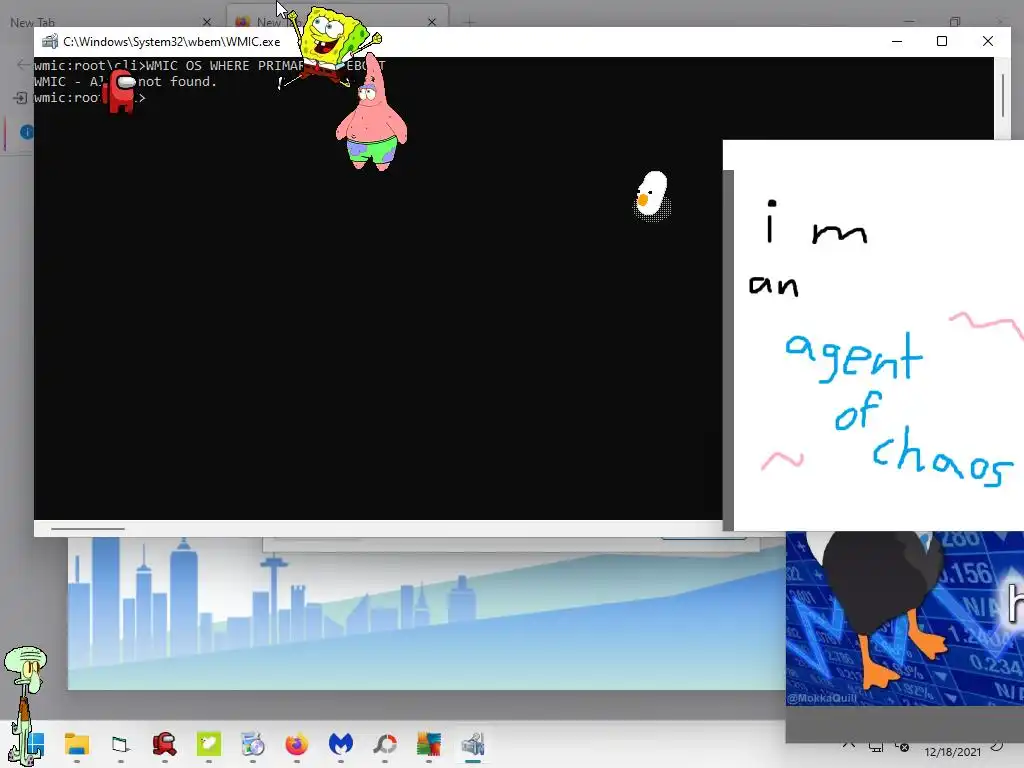Click the blue info icon in browser
Screen dimensions: 1024x768
coord(26,132)
